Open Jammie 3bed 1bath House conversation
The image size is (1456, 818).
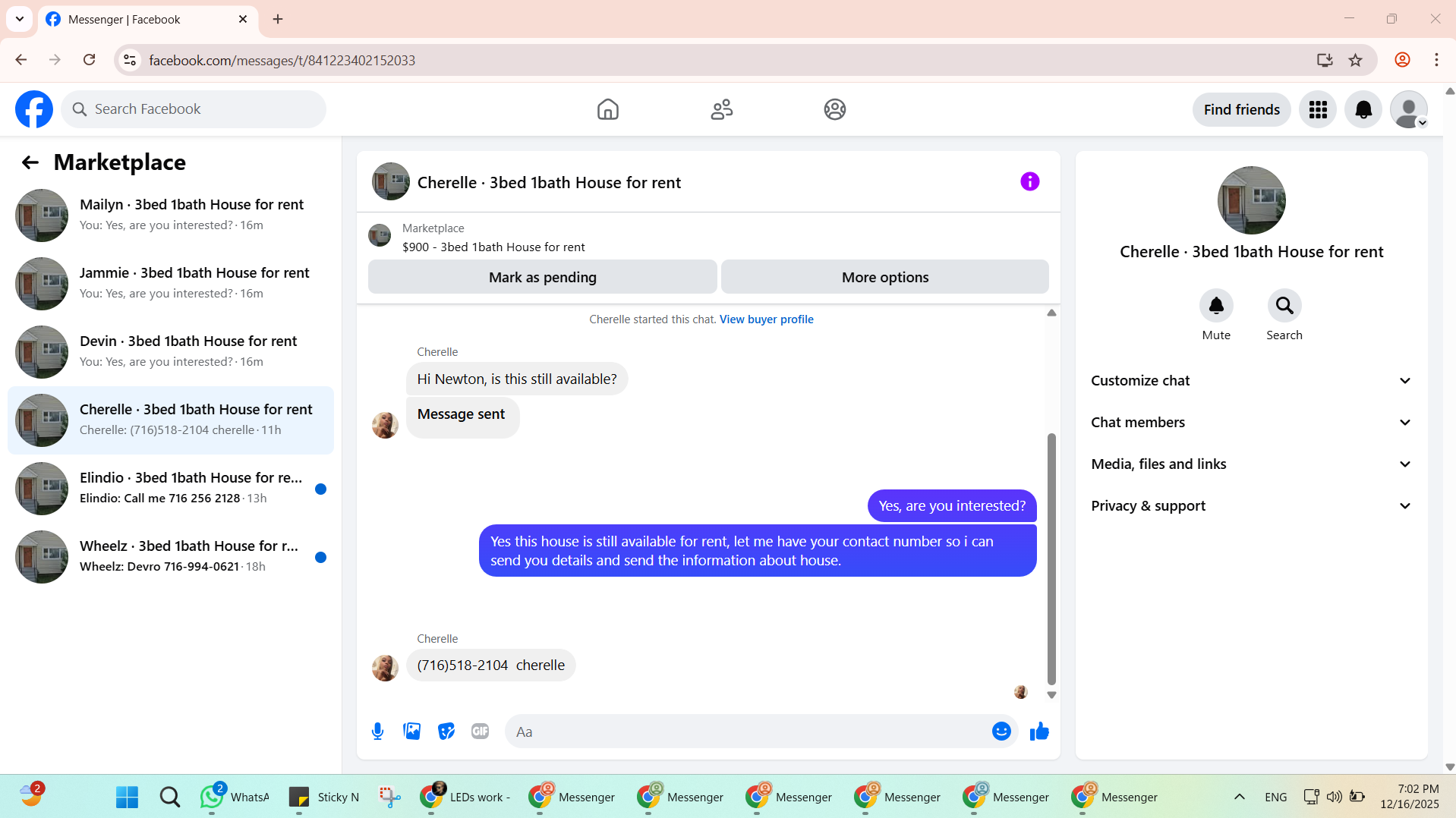click(x=171, y=284)
